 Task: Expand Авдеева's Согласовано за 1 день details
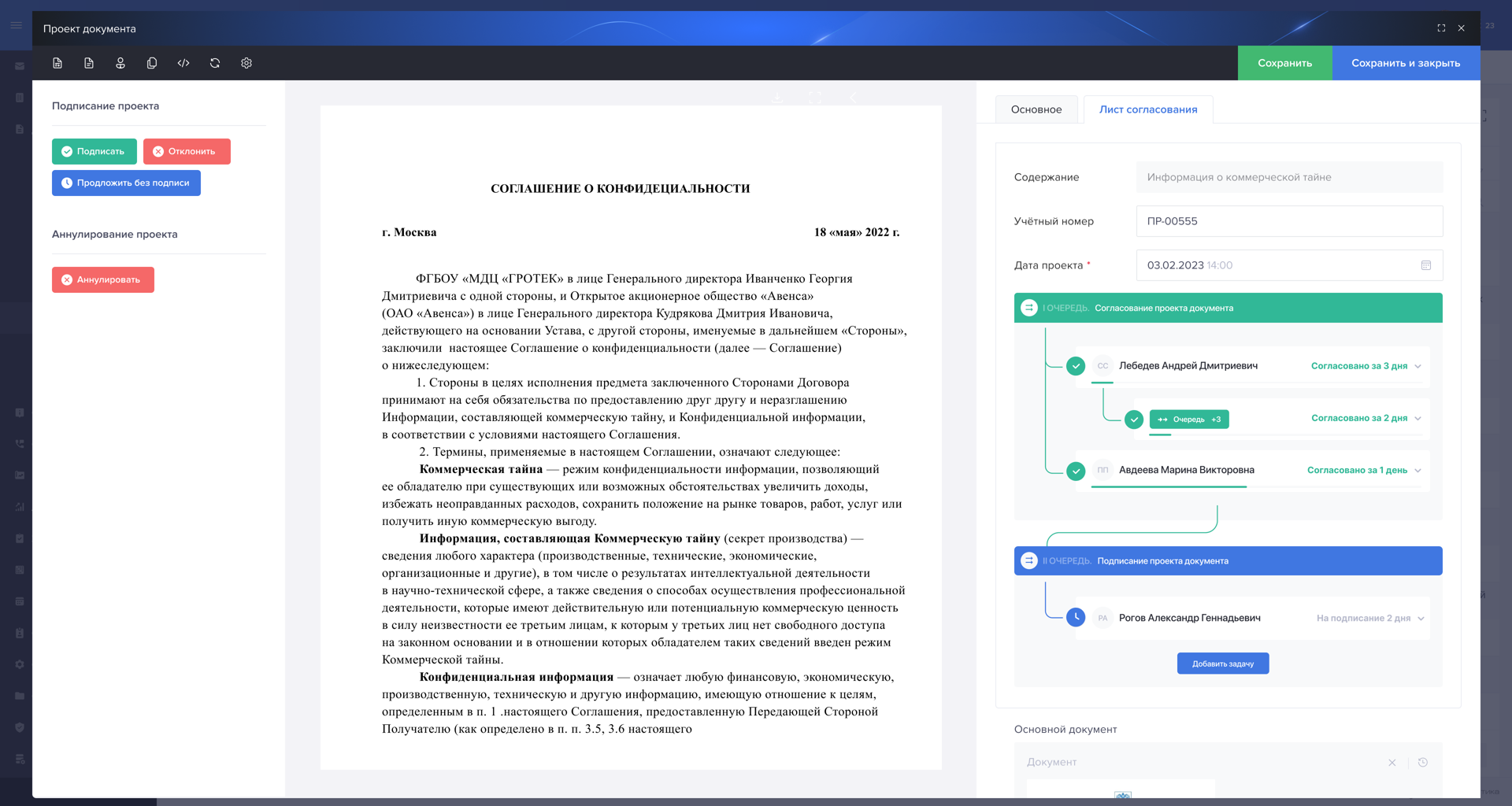(1417, 471)
